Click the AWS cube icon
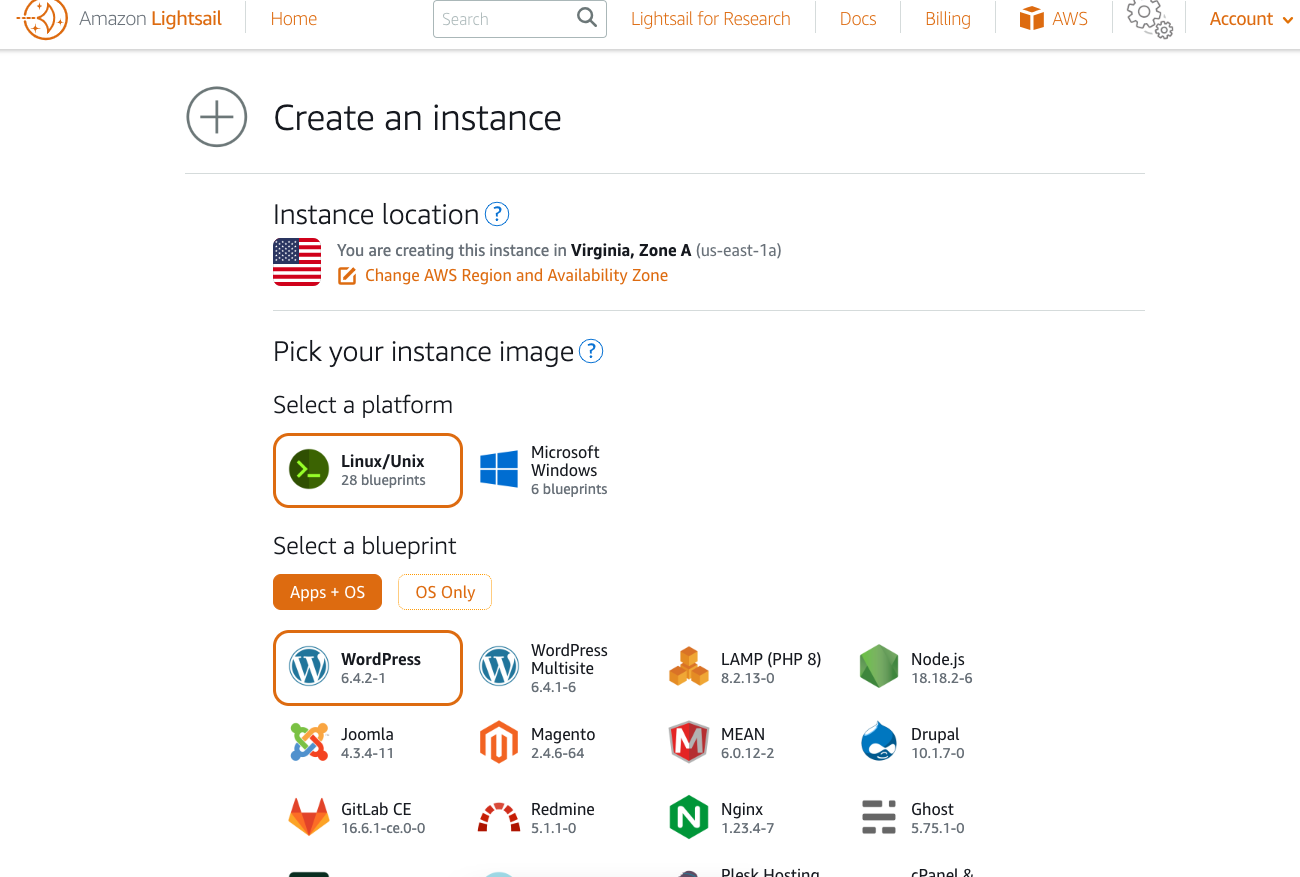 (x=1032, y=19)
